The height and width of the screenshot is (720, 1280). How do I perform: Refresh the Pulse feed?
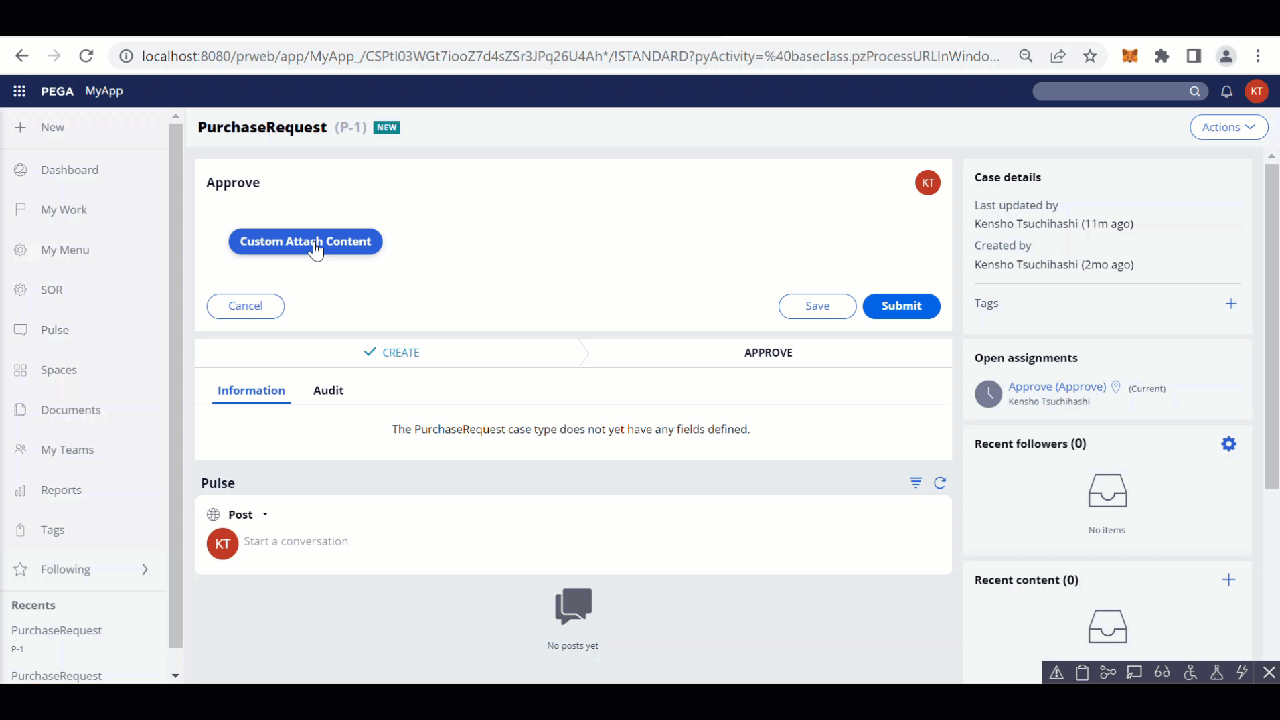pos(939,482)
